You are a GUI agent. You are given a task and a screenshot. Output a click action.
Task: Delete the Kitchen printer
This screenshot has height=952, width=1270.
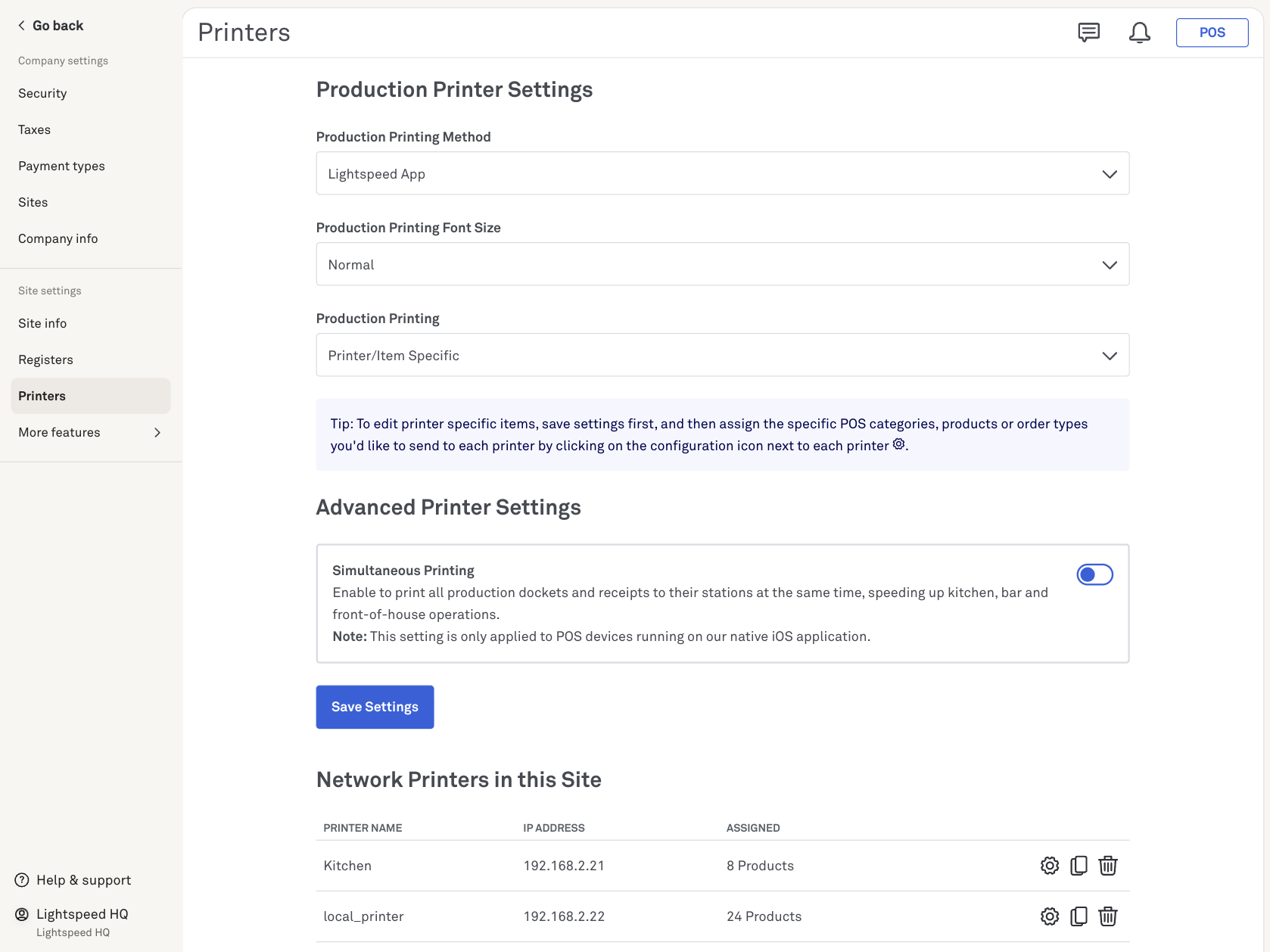[1108, 866]
